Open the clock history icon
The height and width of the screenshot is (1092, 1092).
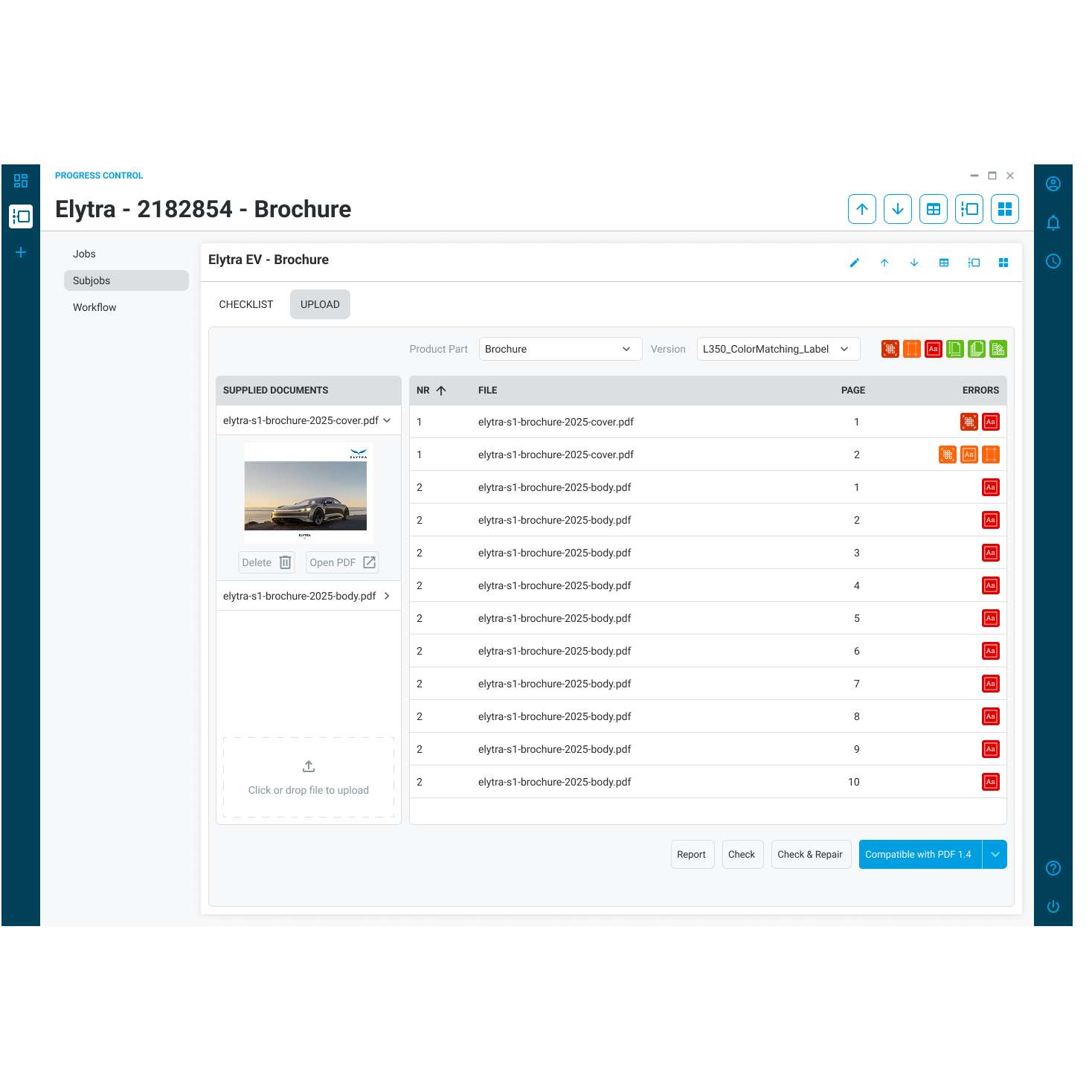(x=1053, y=261)
